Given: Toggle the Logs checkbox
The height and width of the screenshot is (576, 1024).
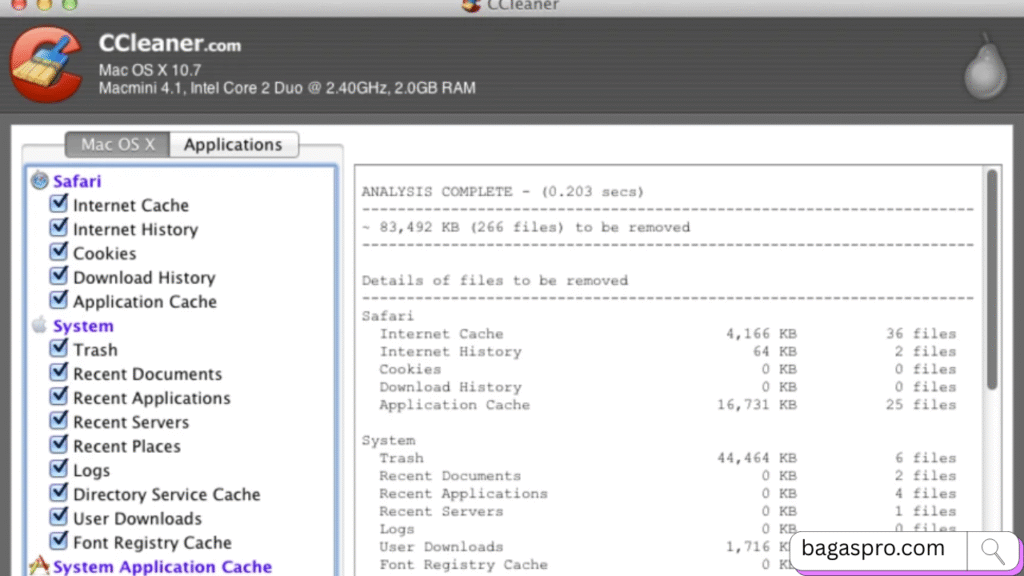Looking at the screenshot, I should click(58, 470).
